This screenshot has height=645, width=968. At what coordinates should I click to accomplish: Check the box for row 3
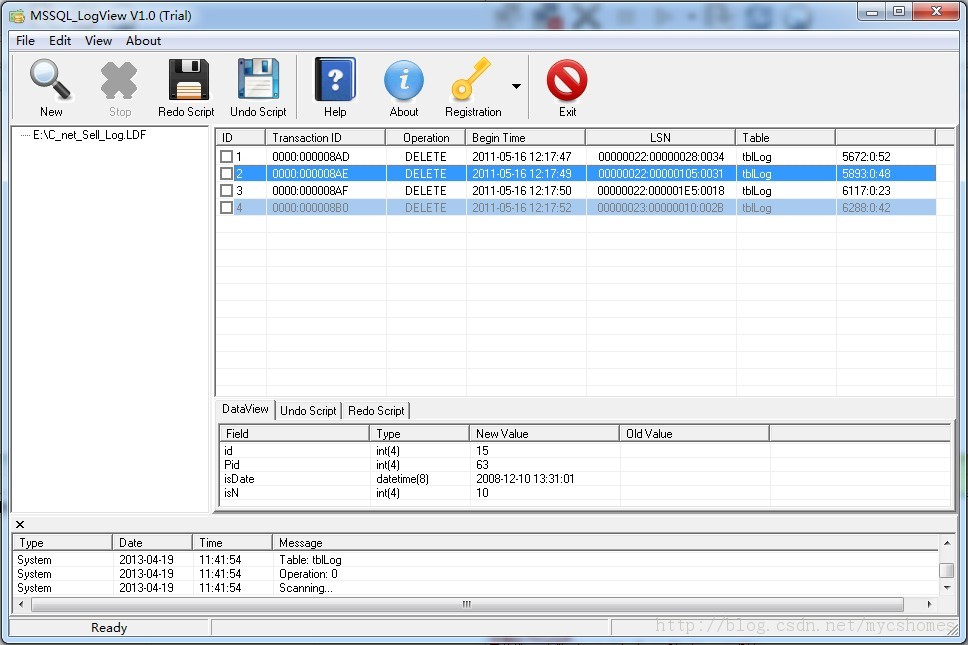click(227, 191)
